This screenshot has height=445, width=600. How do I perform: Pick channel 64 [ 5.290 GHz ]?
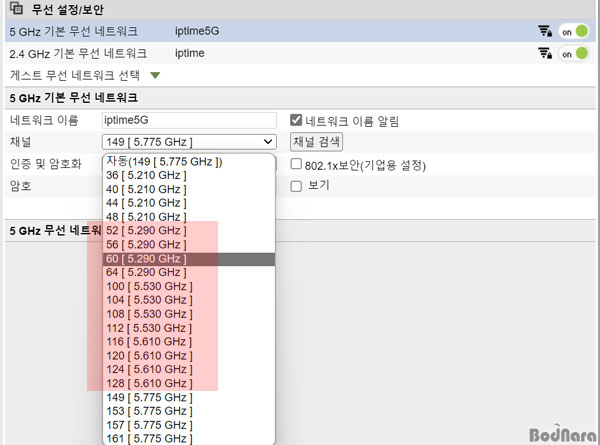pyautogui.click(x=189, y=272)
